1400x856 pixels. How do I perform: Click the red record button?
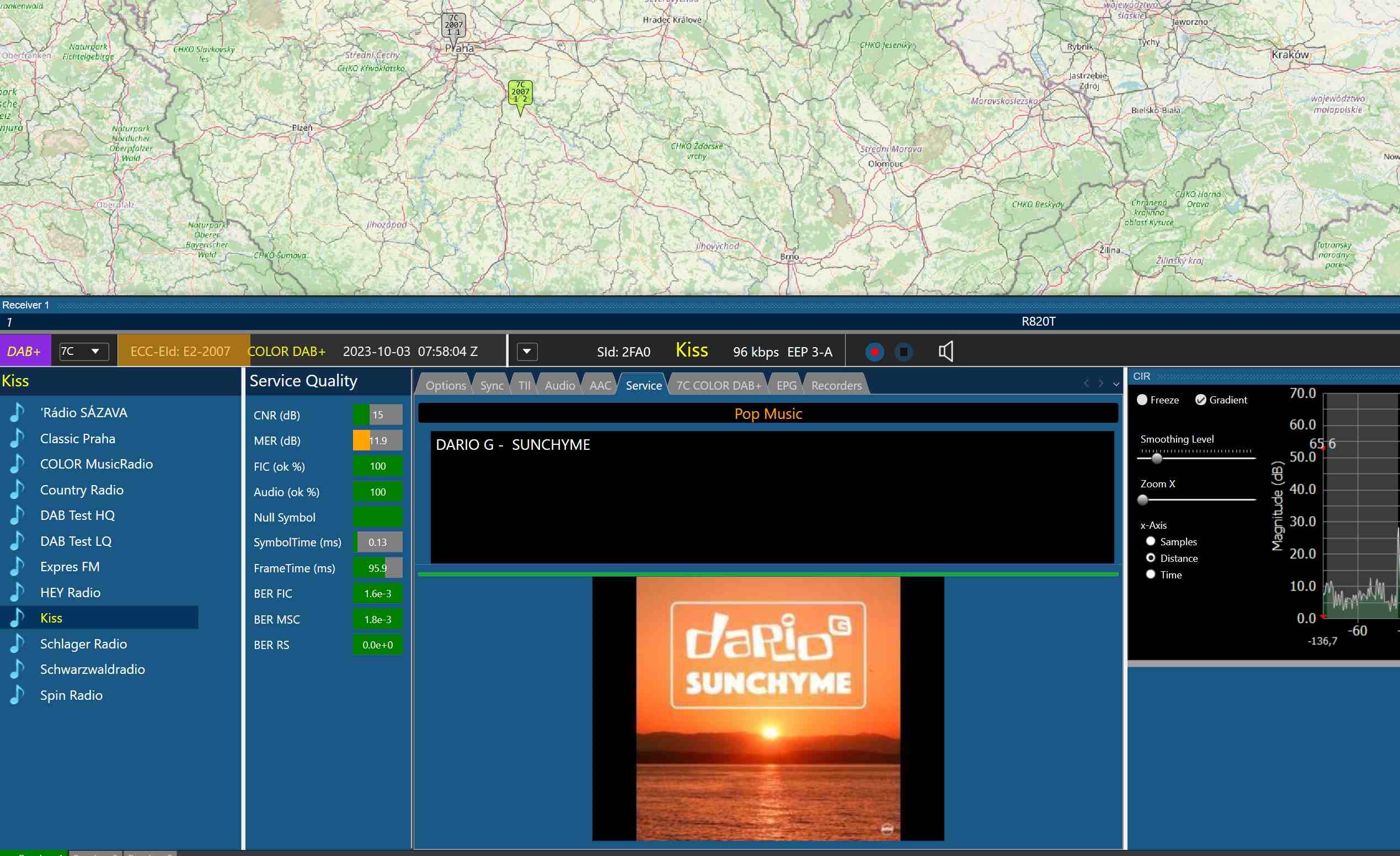click(x=874, y=352)
